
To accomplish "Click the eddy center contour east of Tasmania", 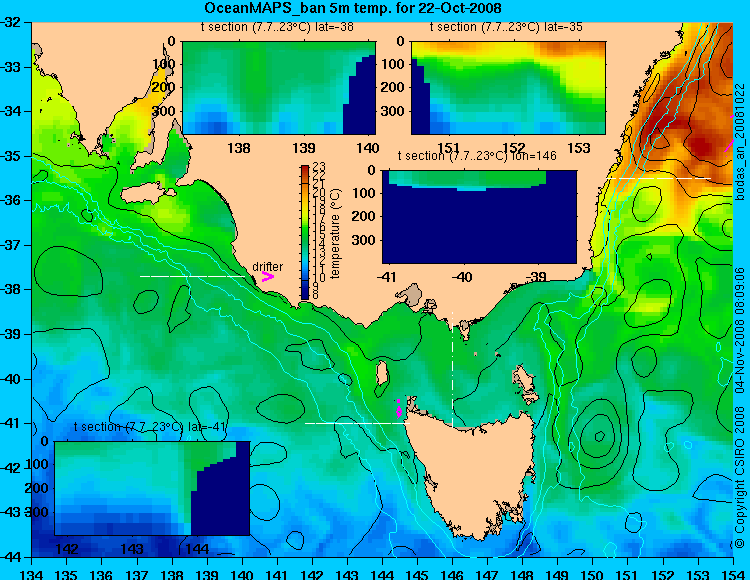I will tap(599, 436).
